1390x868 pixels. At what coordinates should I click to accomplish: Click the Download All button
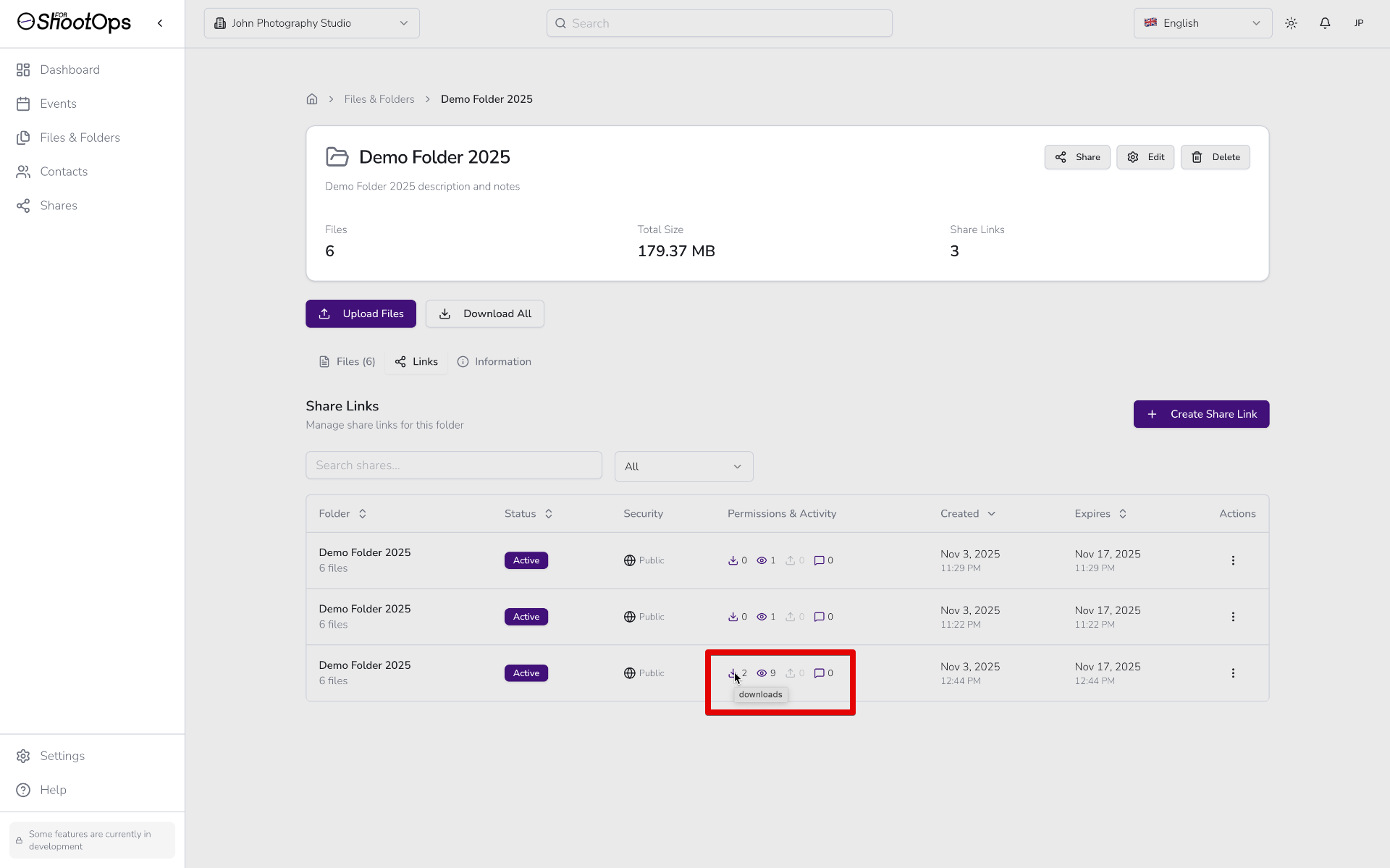(x=484, y=314)
